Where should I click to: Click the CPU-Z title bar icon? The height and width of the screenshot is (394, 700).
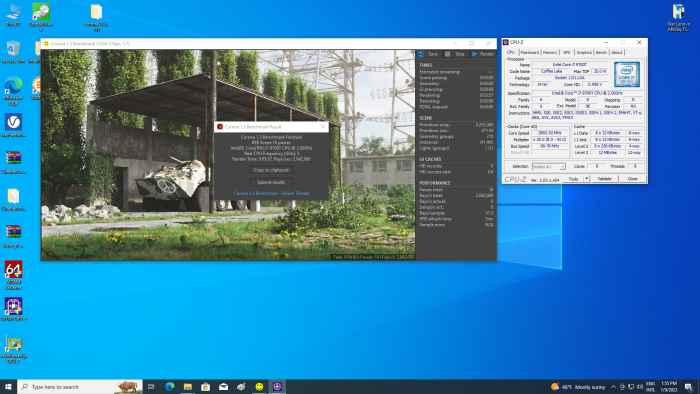506,42
